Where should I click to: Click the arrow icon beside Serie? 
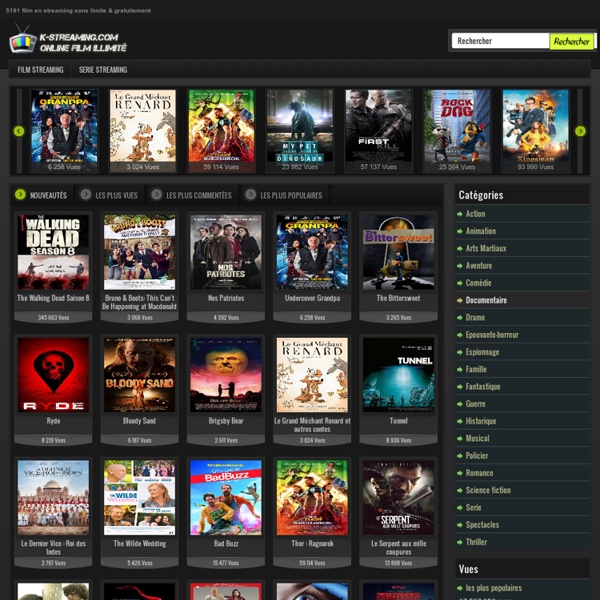(460, 508)
